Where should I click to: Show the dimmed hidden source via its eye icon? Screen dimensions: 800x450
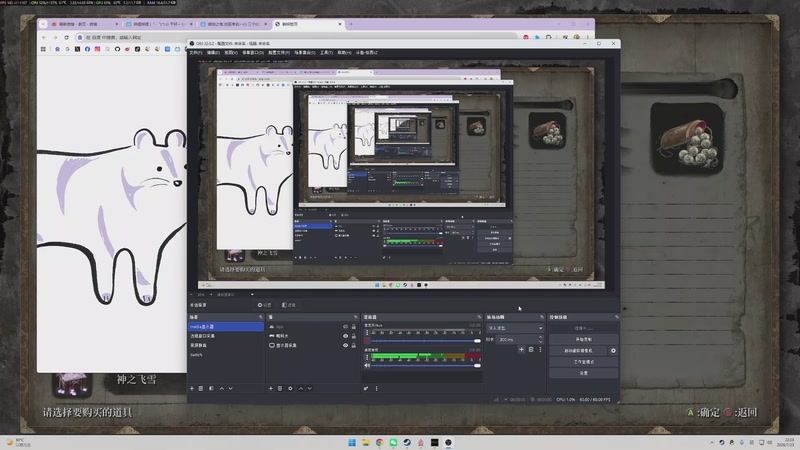[x=345, y=327]
